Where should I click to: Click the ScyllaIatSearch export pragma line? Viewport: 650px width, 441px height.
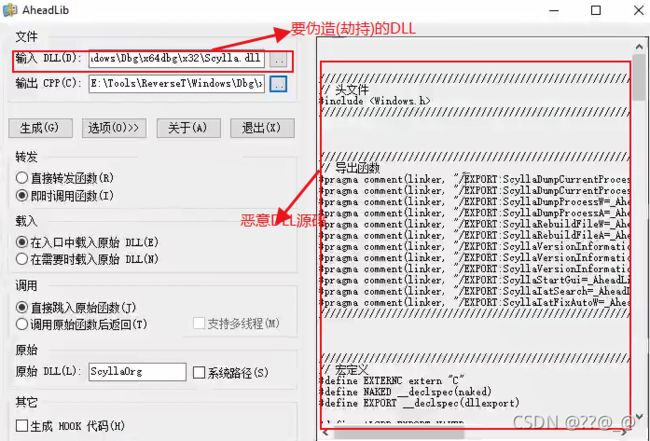475,291
